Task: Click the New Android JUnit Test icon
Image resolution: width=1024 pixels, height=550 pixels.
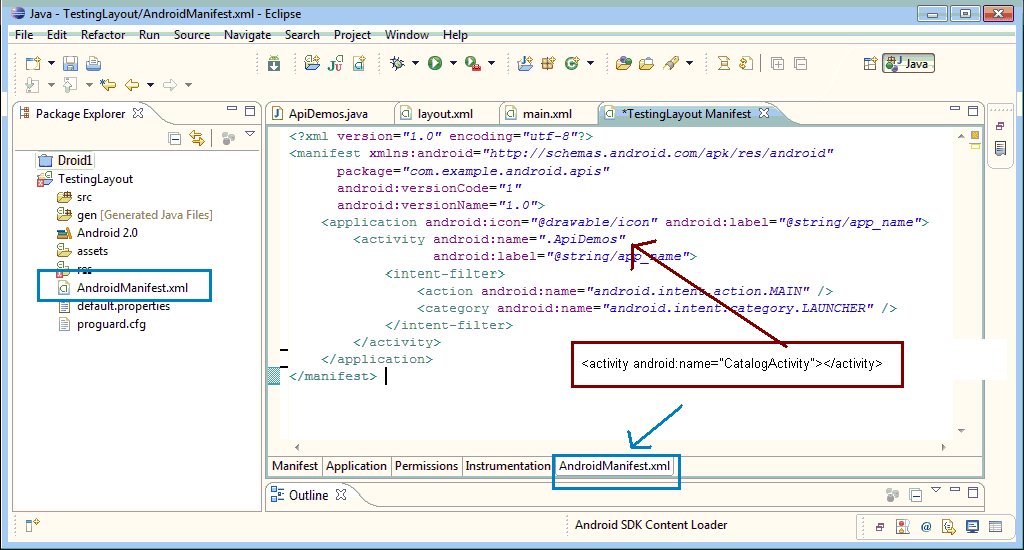Action: pos(336,63)
